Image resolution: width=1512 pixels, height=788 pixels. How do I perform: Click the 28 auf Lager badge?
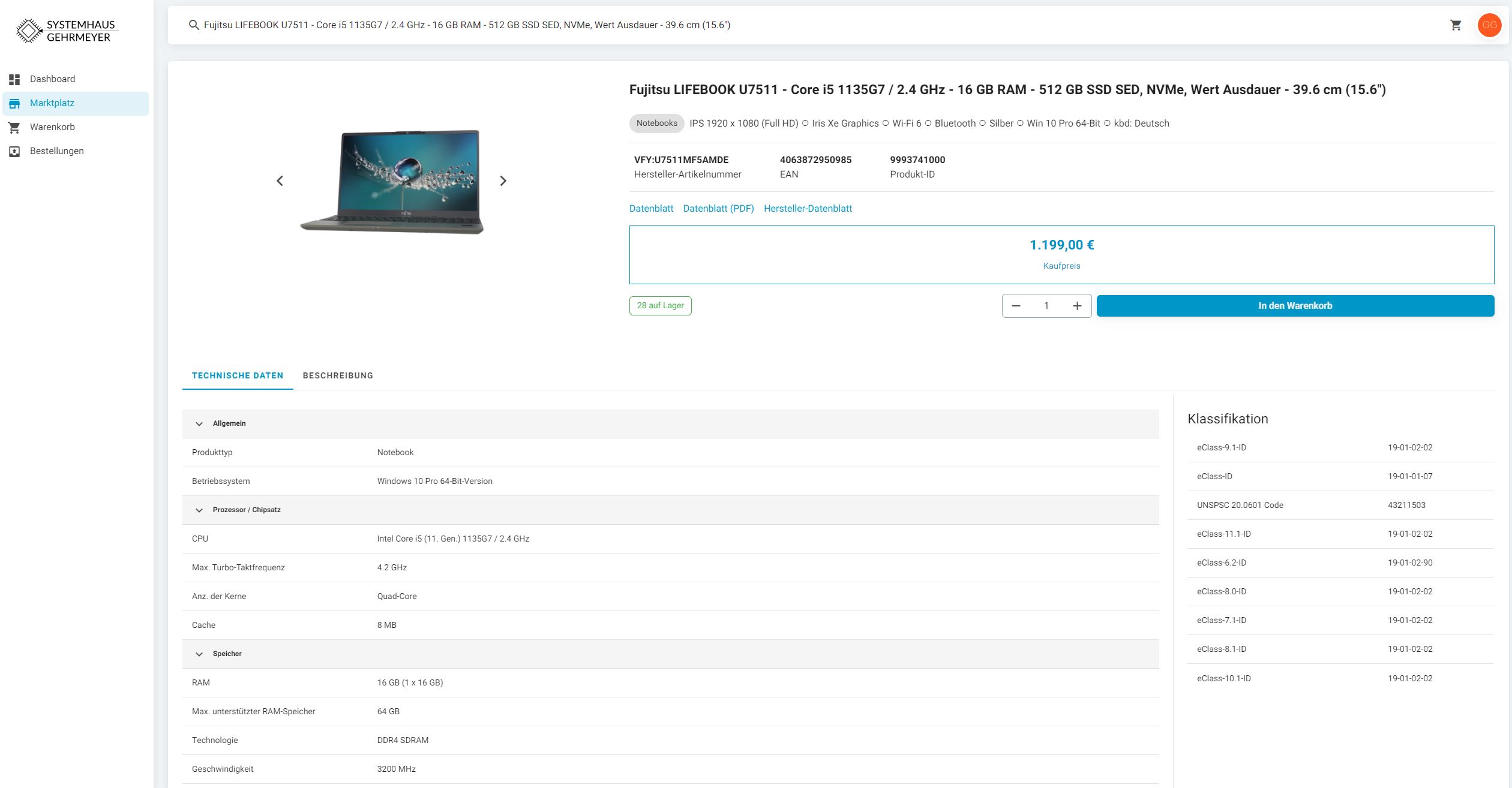[660, 306]
